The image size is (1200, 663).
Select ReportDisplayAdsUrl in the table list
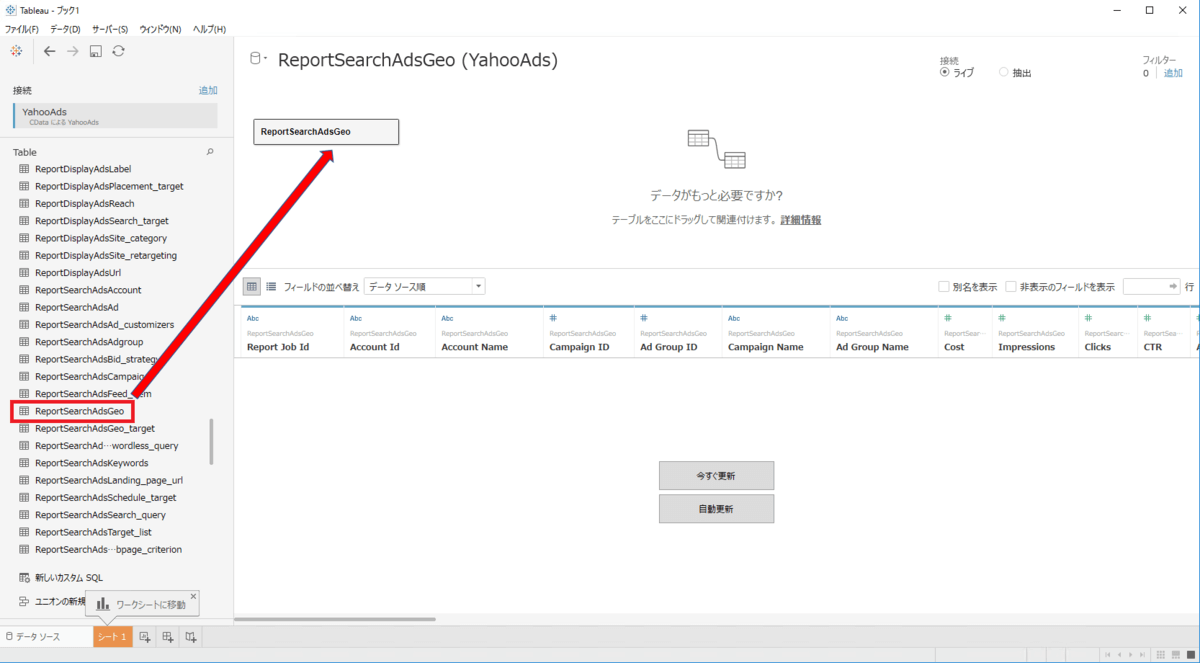pyautogui.click(x=78, y=272)
